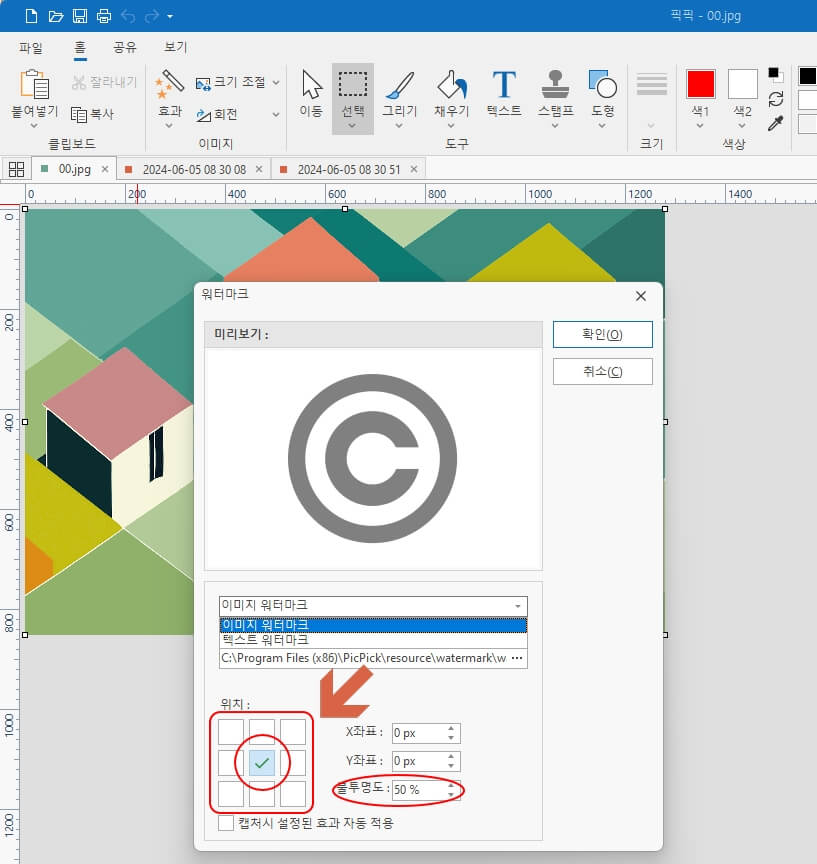
Task: Open a file with the folder icon
Action: (56, 16)
